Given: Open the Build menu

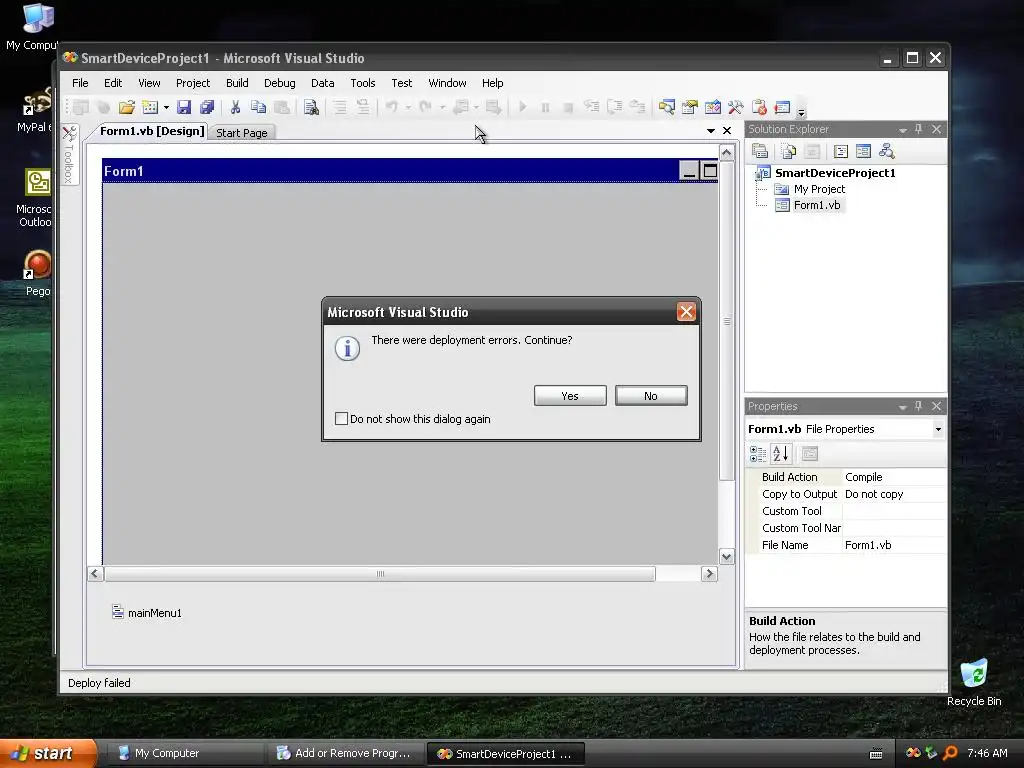Looking at the screenshot, I should pos(237,83).
